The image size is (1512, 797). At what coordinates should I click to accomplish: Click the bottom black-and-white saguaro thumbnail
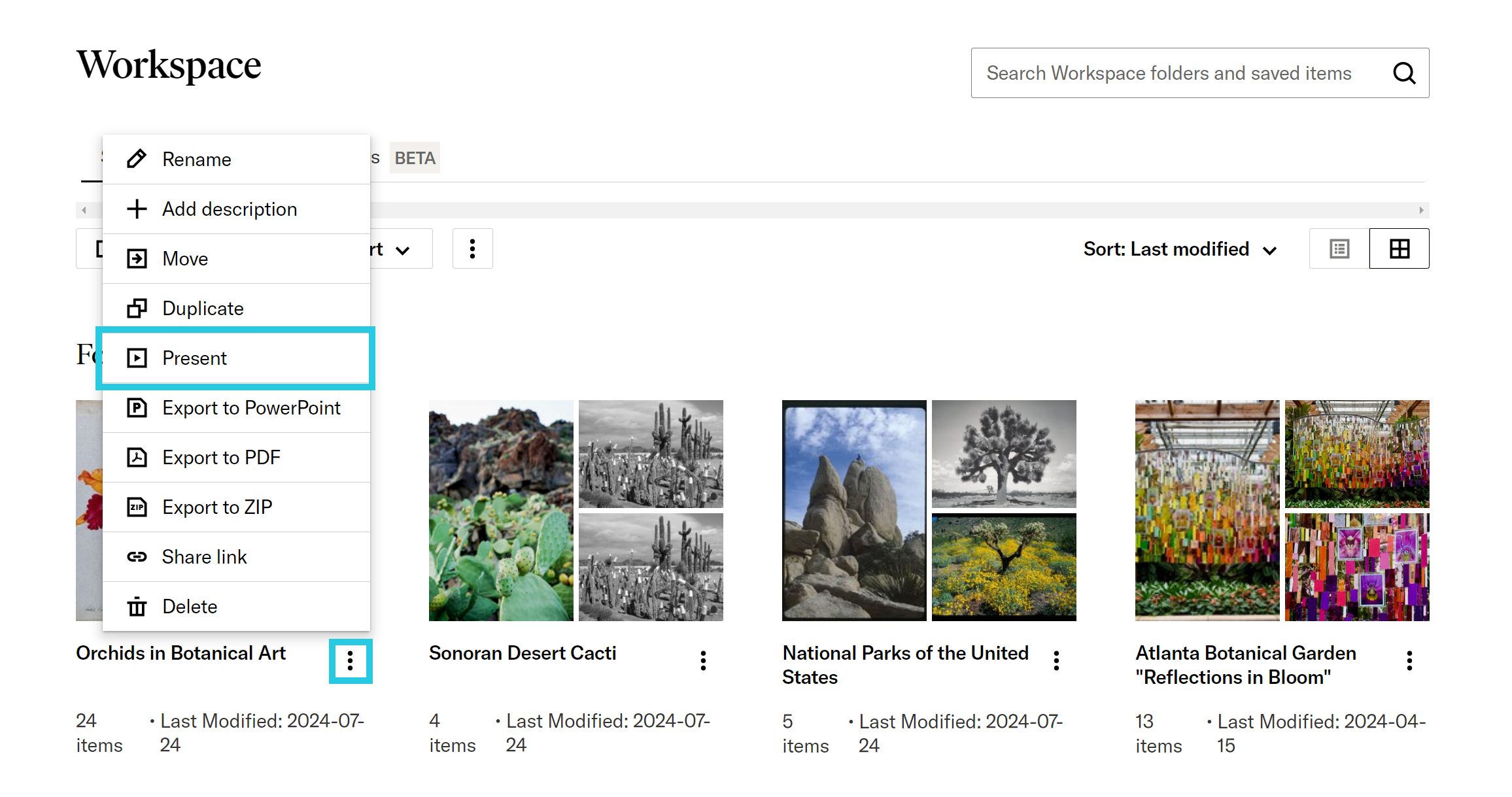point(651,567)
